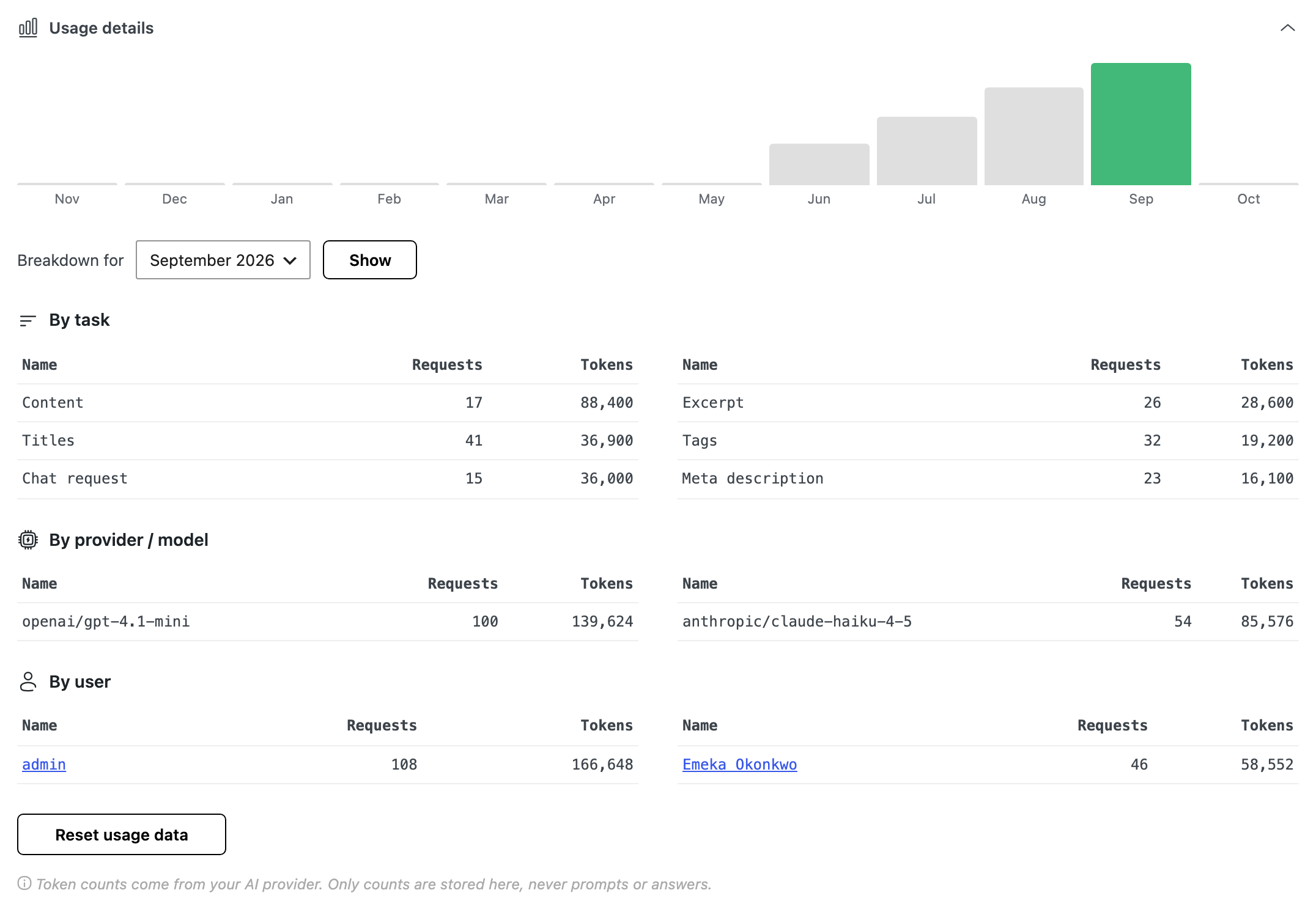Click the Show button
The height and width of the screenshot is (912, 1316).
[370, 260]
